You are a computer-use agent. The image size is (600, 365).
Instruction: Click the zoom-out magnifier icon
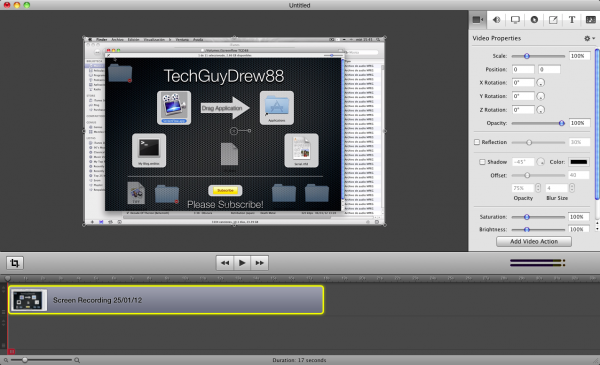pyautogui.click(x=6, y=360)
